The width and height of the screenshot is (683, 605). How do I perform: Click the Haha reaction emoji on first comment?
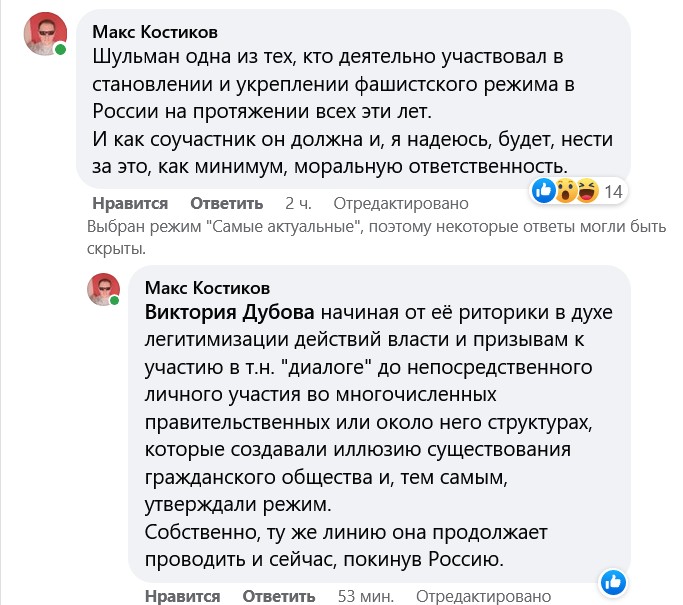coord(586,191)
